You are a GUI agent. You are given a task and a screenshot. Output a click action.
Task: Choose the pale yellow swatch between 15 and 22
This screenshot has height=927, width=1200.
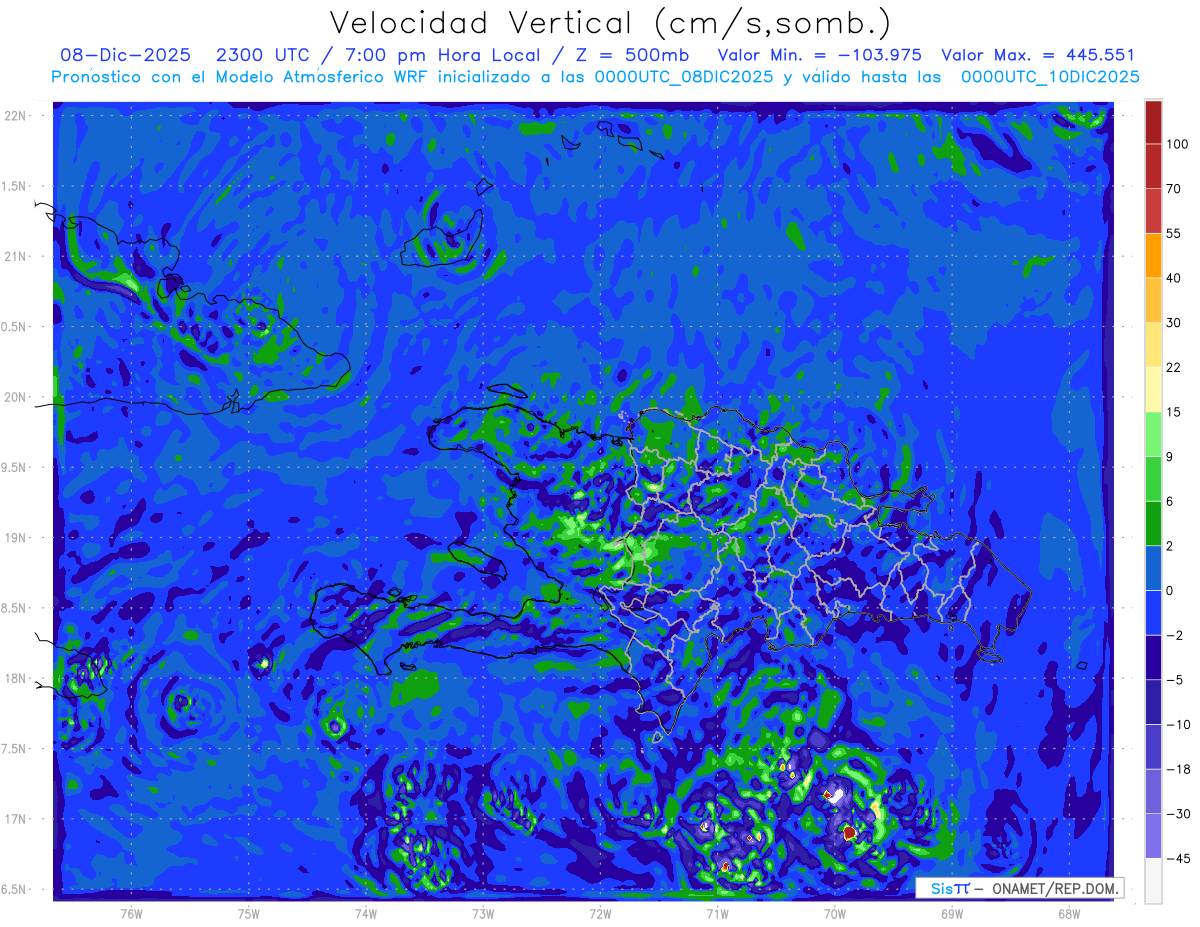(x=1153, y=389)
